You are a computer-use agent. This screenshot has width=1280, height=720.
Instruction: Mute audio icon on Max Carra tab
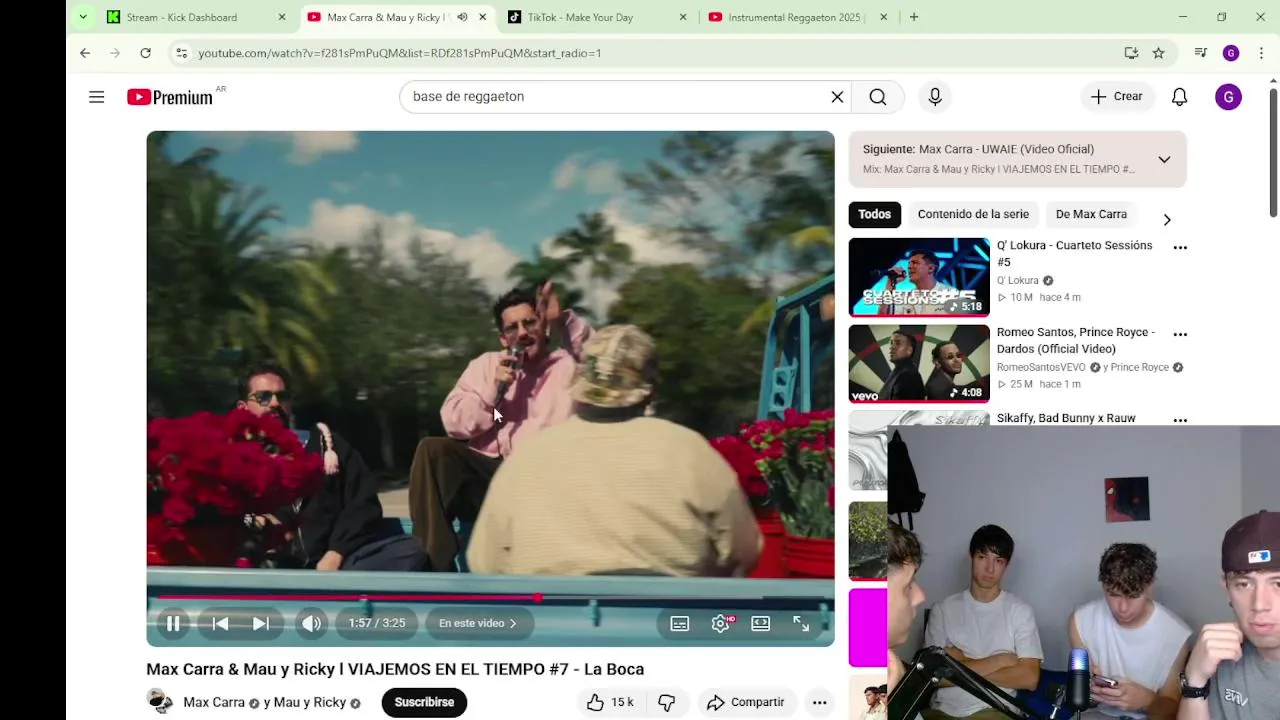462,17
